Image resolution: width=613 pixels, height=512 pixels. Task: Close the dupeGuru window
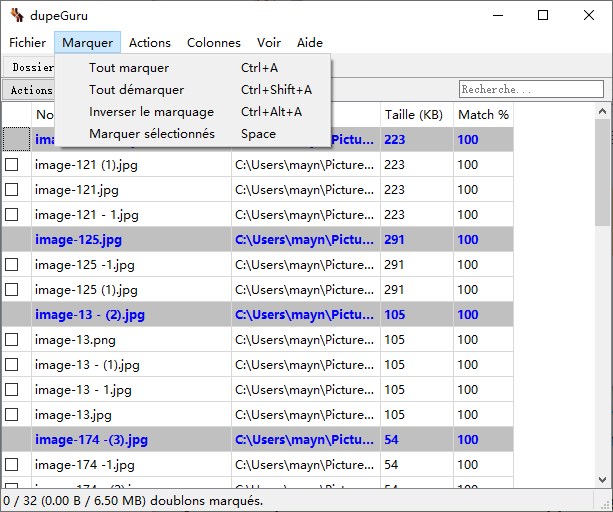(x=589, y=15)
